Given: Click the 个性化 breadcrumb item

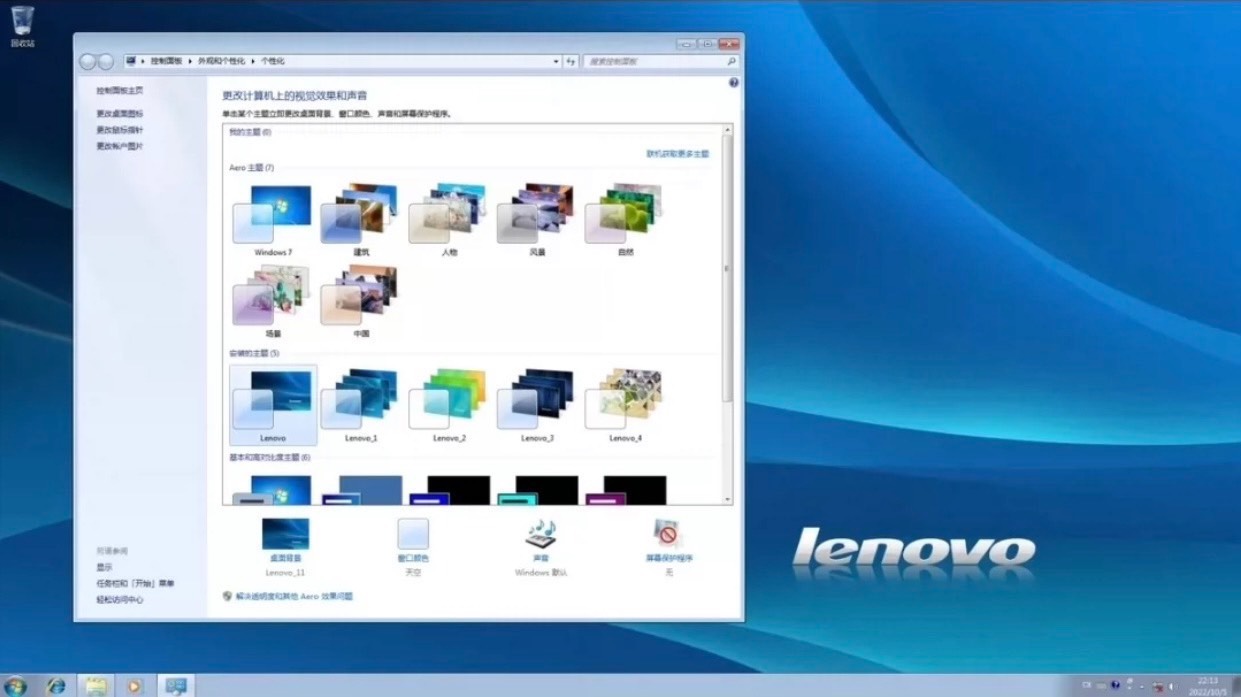Looking at the screenshot, I should [x=273, y=61].
